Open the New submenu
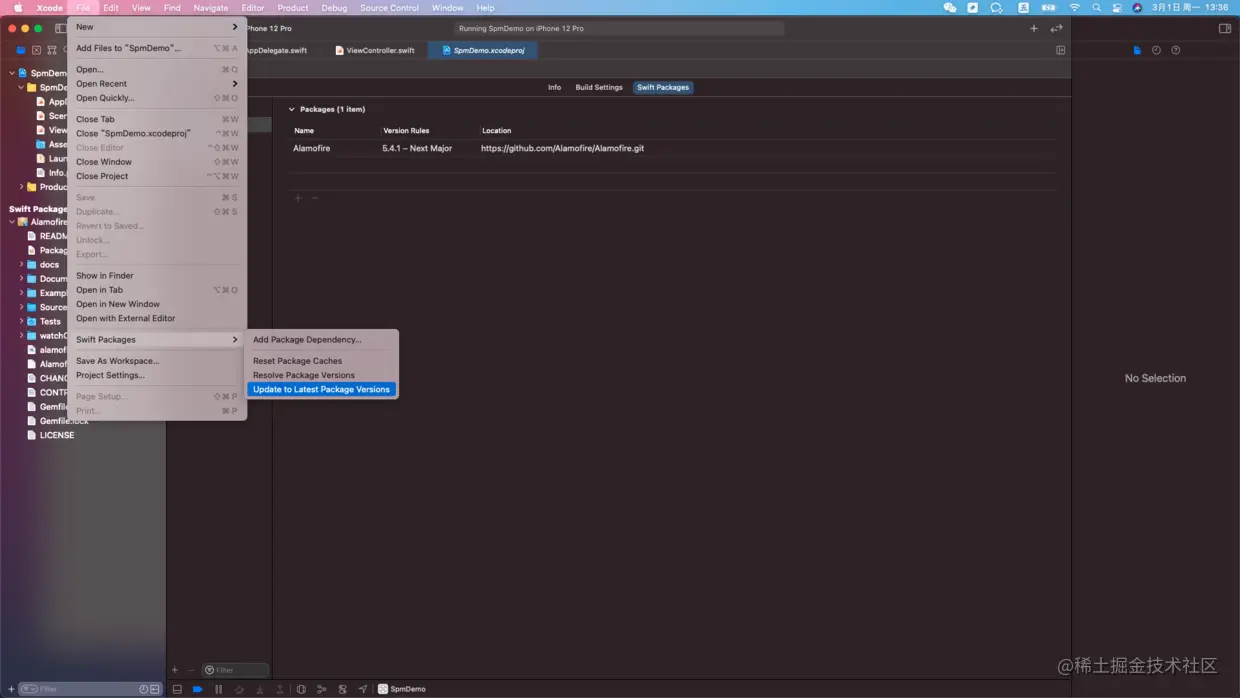The height and width of the screenshot is (698, 1240). click(x=157, y=27)
